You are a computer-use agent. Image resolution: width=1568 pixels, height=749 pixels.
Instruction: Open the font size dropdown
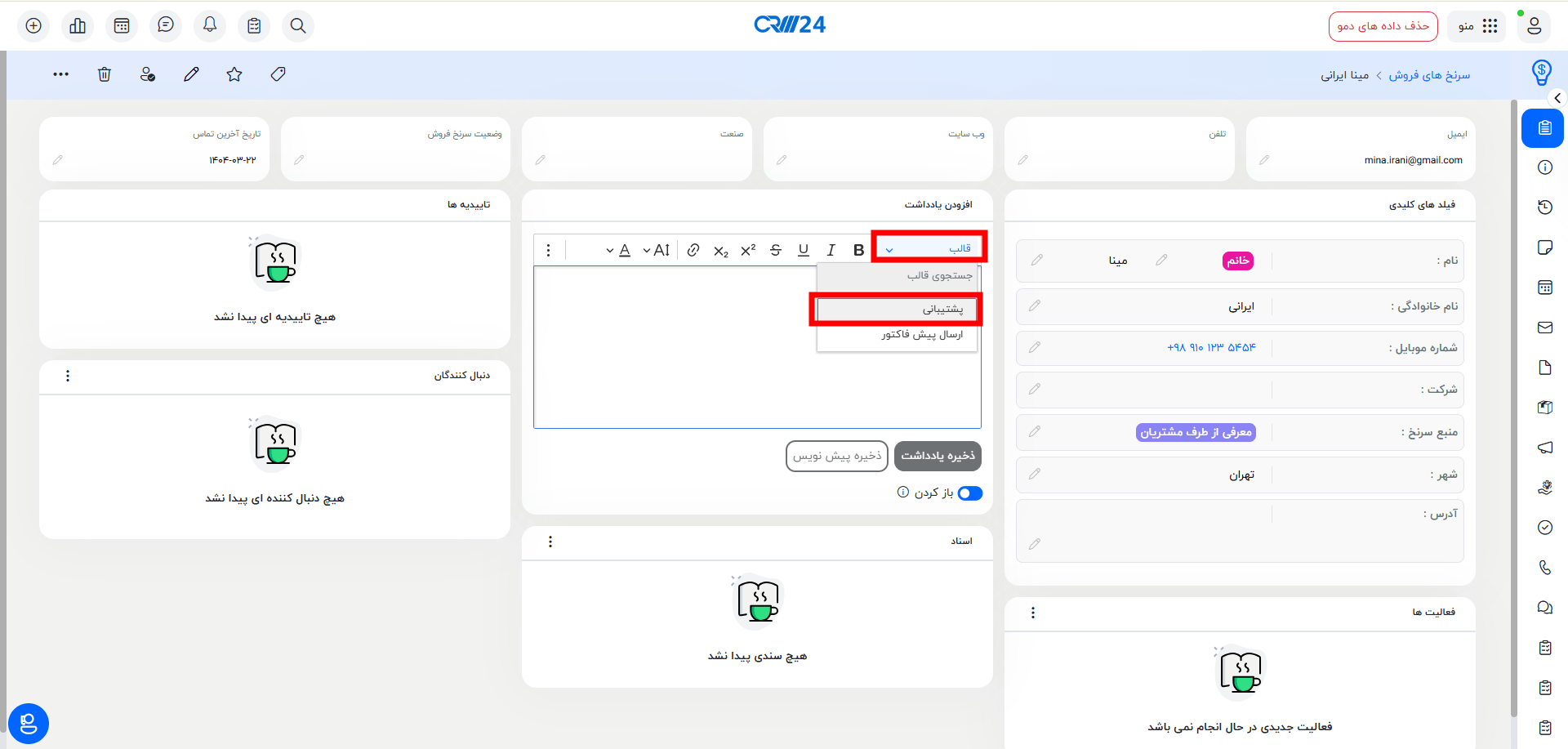point(657,250)
